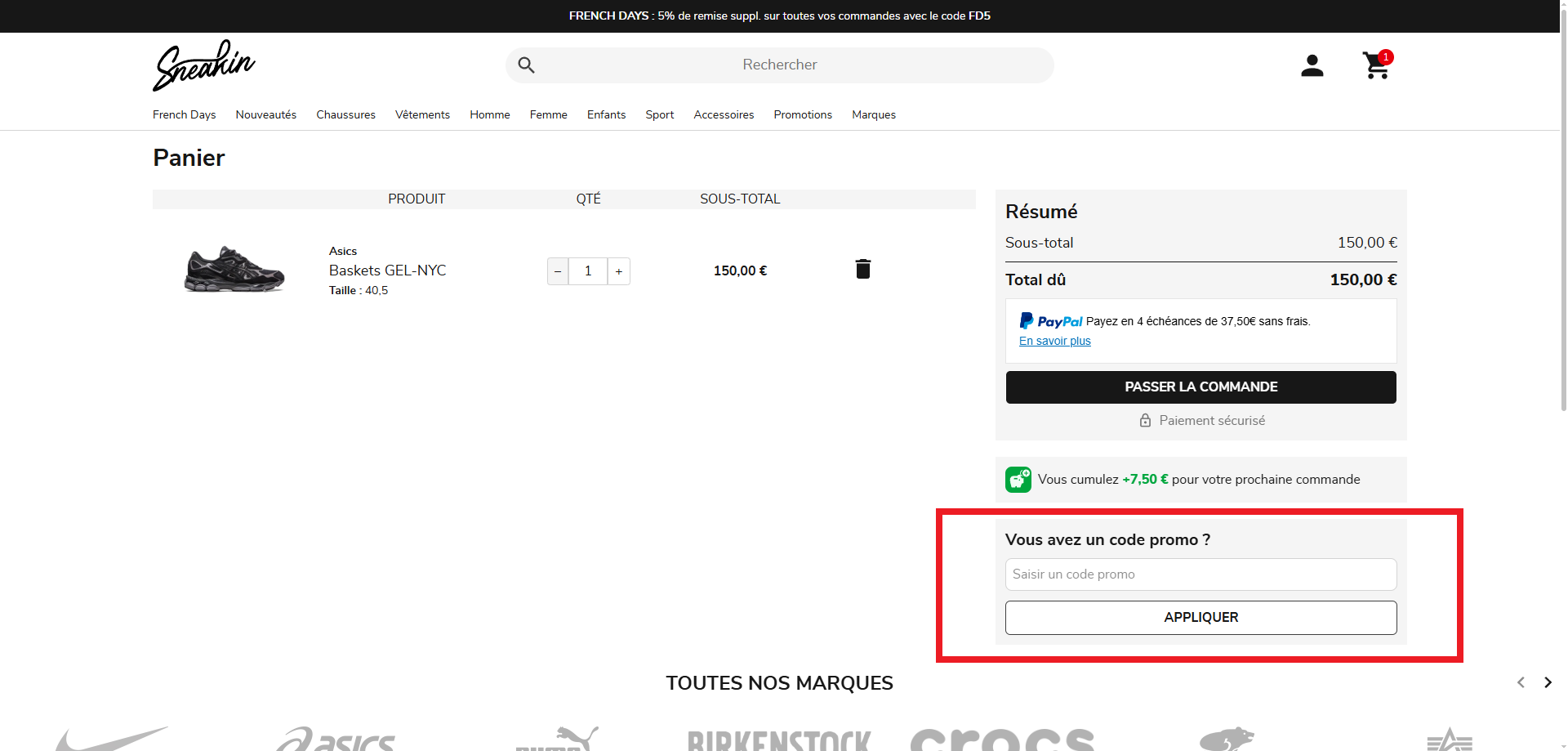
Task: Click the Saisir un code promo field
Action: click(1200, 574)
